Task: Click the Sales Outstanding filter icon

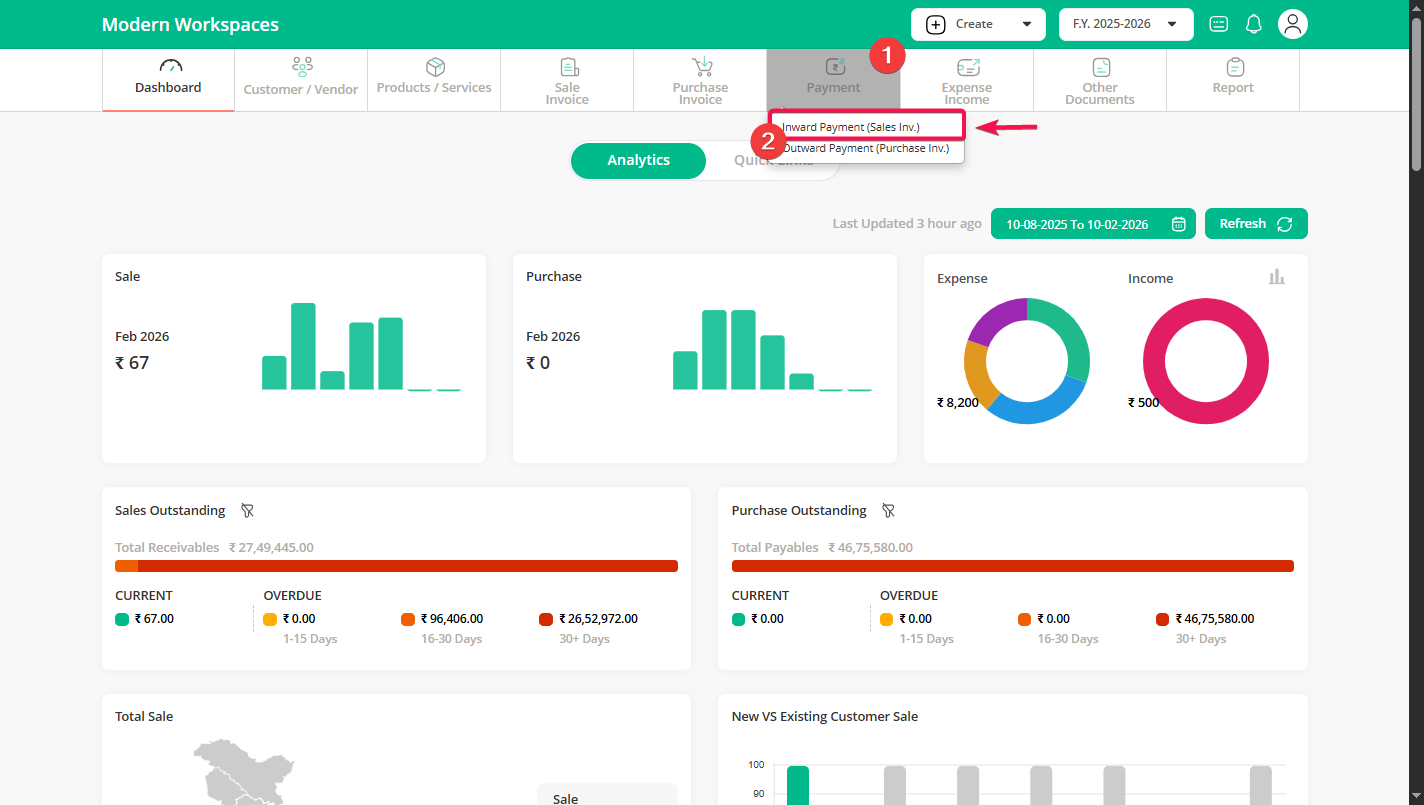Action: point(247,511)
